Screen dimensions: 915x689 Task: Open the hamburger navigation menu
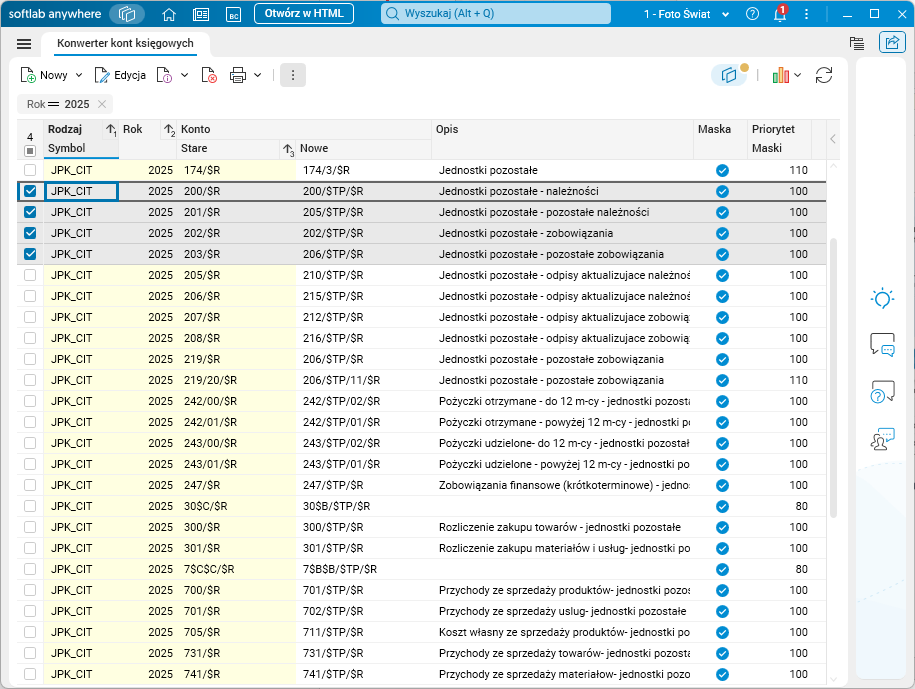coord(24,44)
